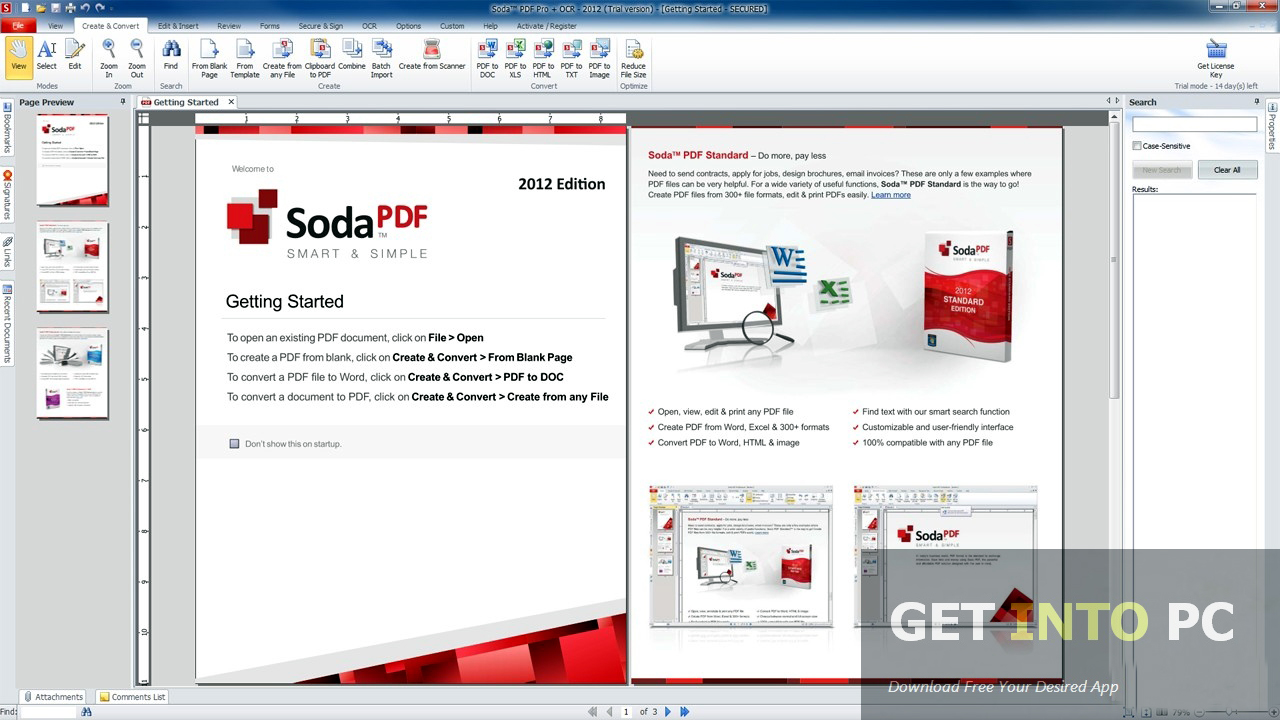Create PDF From Template
Image resolution: width=1280 pixels, height=720 pixels.
(245, 58)
